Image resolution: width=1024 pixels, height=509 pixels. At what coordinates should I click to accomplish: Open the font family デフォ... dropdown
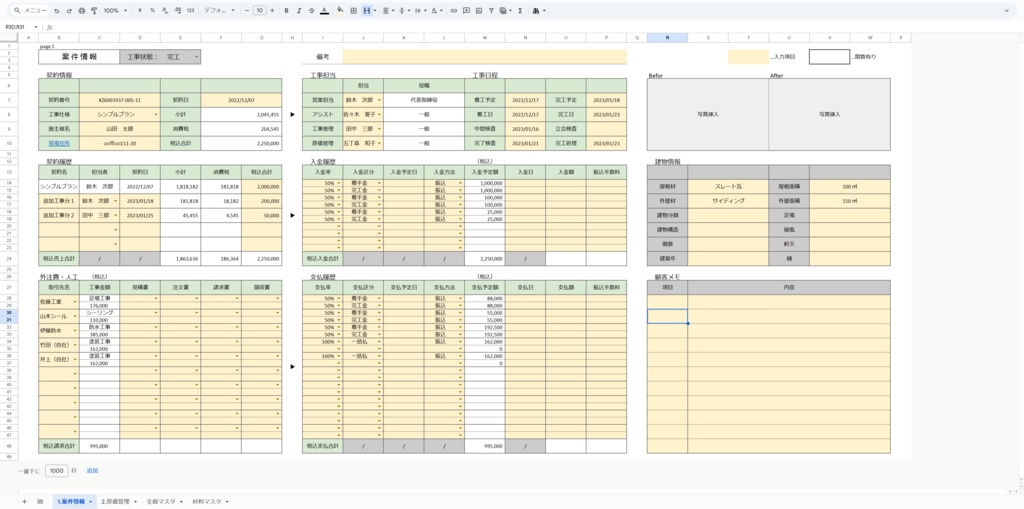click(219, 10)
